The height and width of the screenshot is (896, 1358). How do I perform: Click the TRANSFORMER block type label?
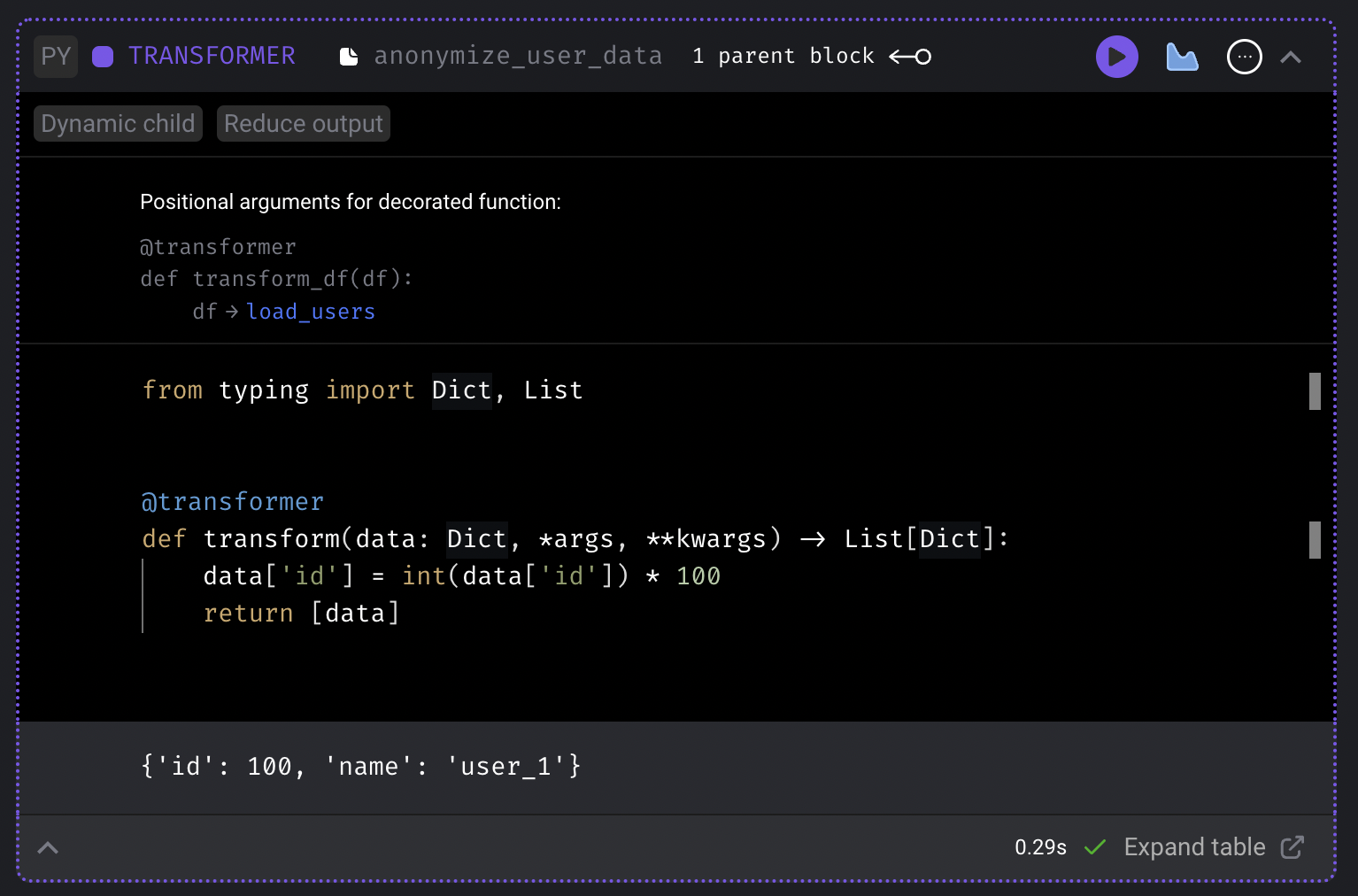click(x=212, y=56)
